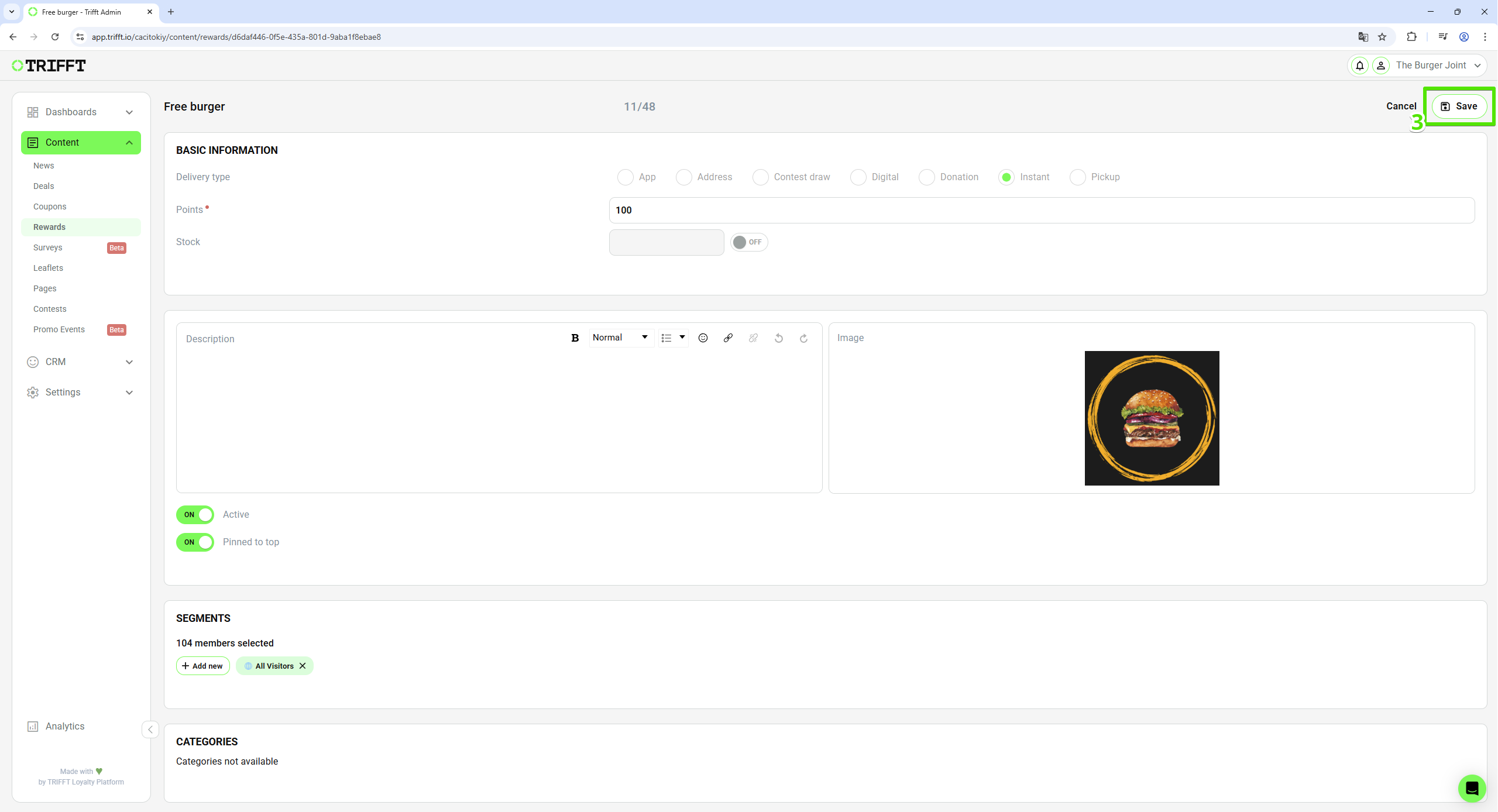
Task: Enable the Stock toggle switch
Action: (x=748, y=242)
